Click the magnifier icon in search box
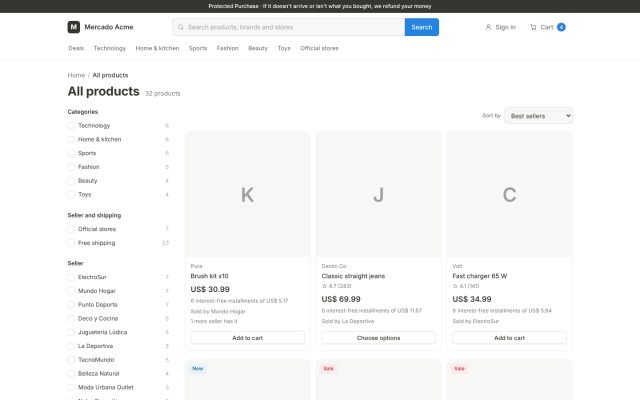The image size is (640, 400). tap(181, 27)
